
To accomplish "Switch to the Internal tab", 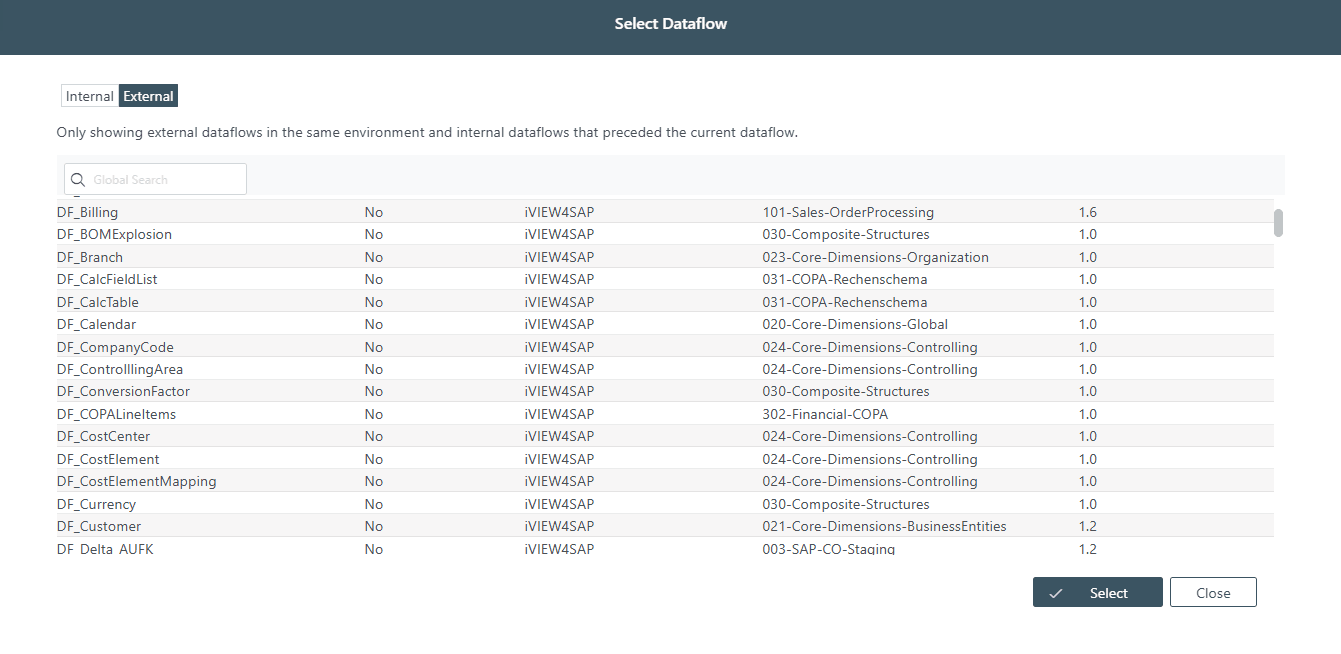I will (89, 95).
